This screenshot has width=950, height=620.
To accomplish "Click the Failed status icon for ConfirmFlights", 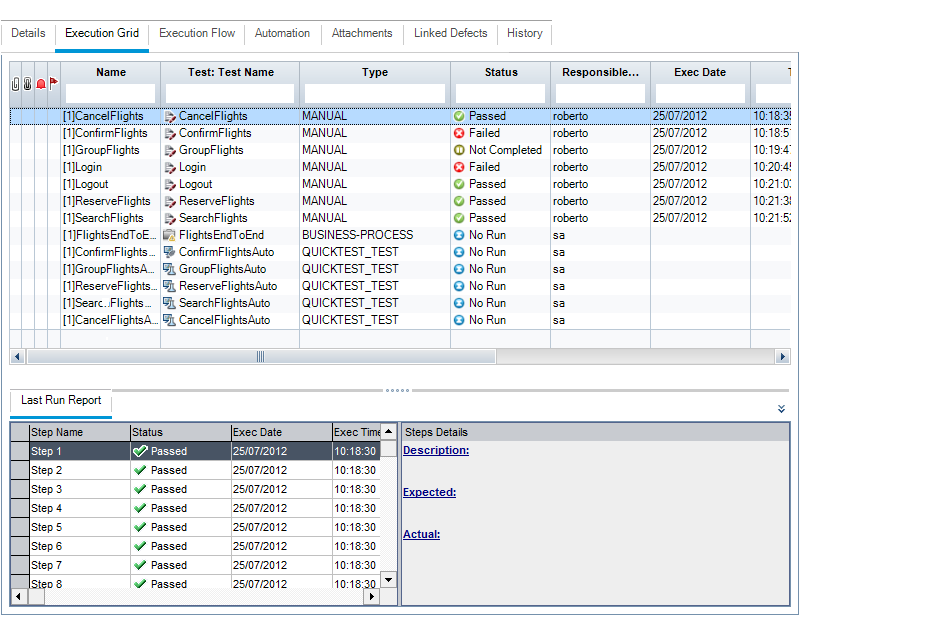I will pos(459,133).
